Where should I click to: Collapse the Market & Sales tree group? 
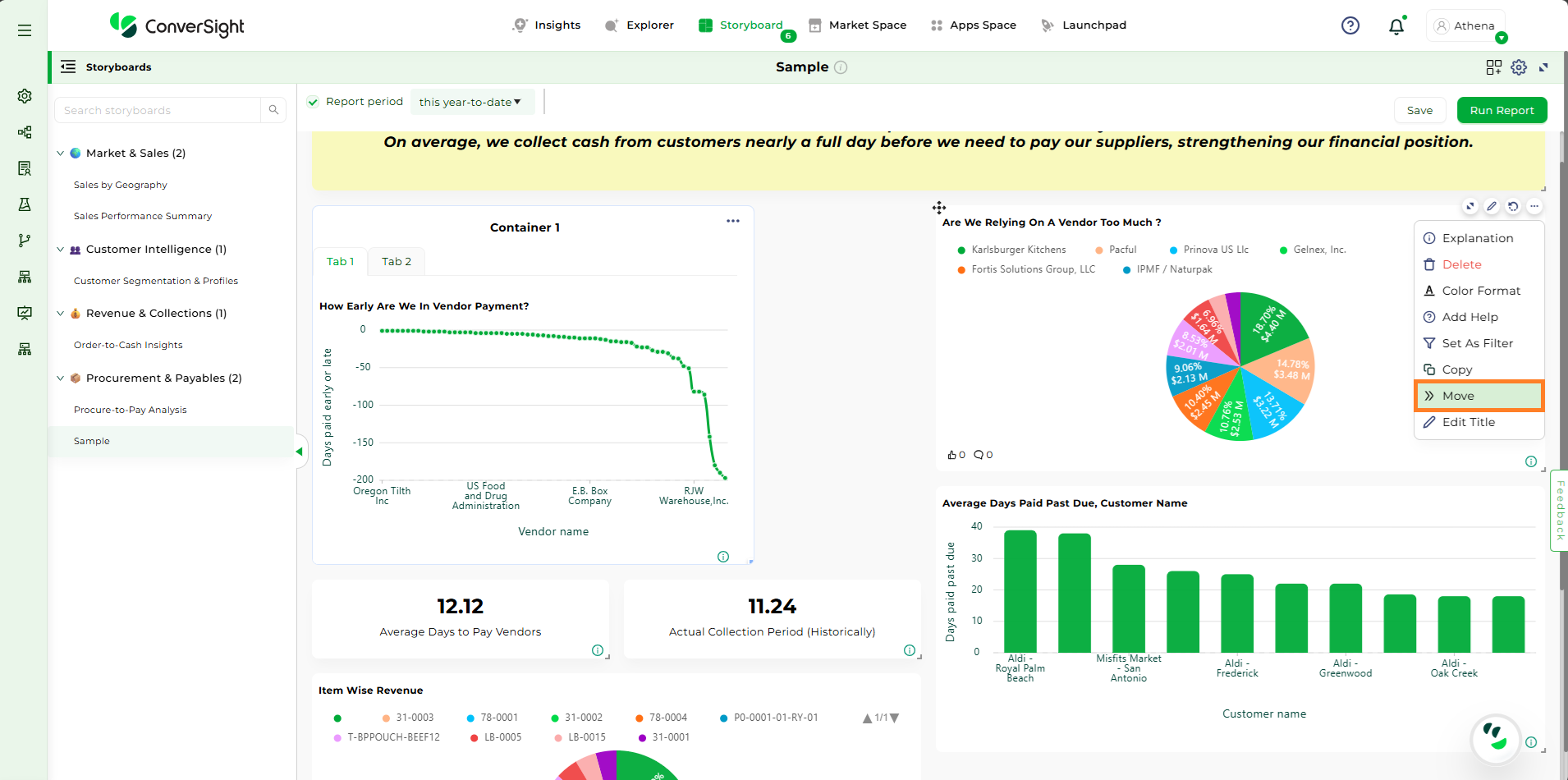pos(60,154)
